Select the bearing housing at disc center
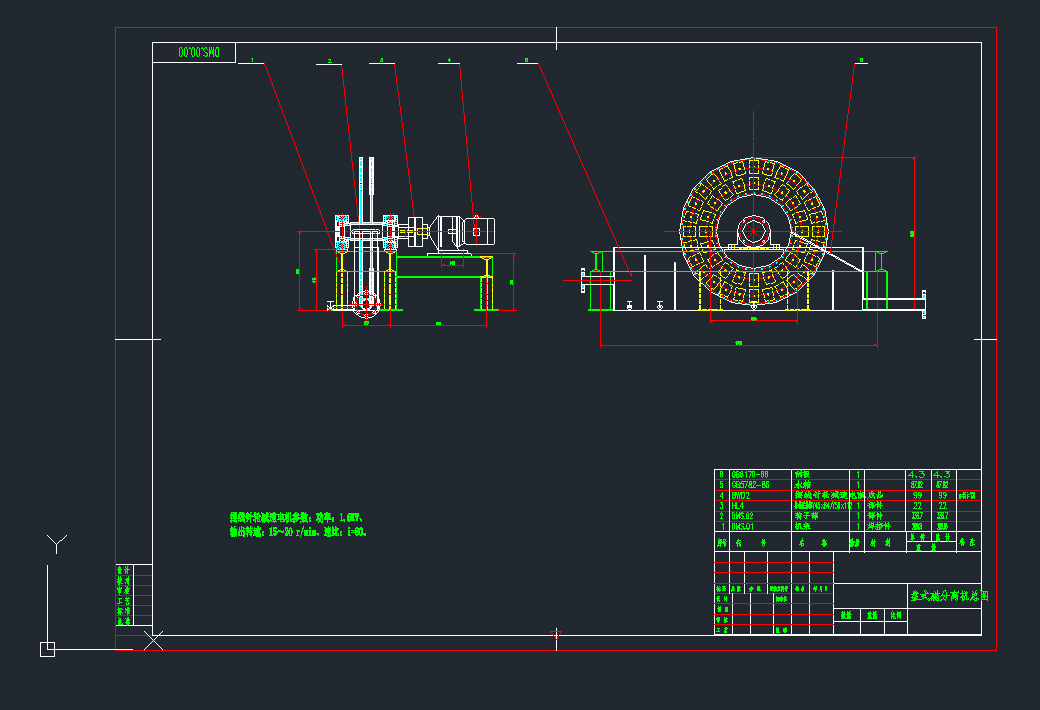Image resolution: width=1040 pixels, height=710 pixels. (753, 232)
